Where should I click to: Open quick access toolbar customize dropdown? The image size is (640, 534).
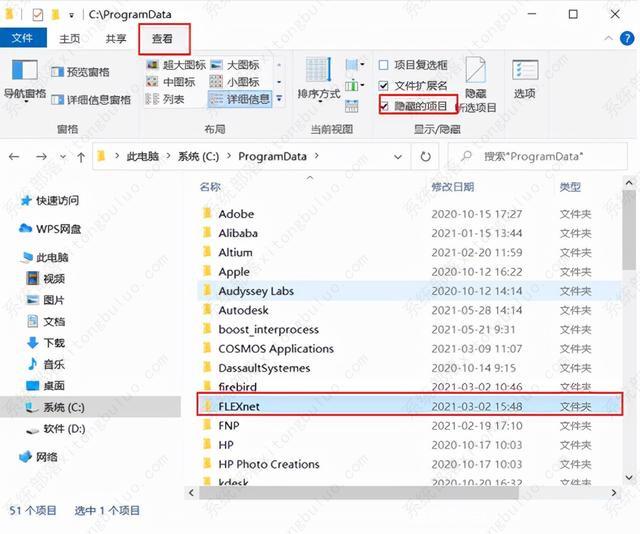(x=71, y=16)
